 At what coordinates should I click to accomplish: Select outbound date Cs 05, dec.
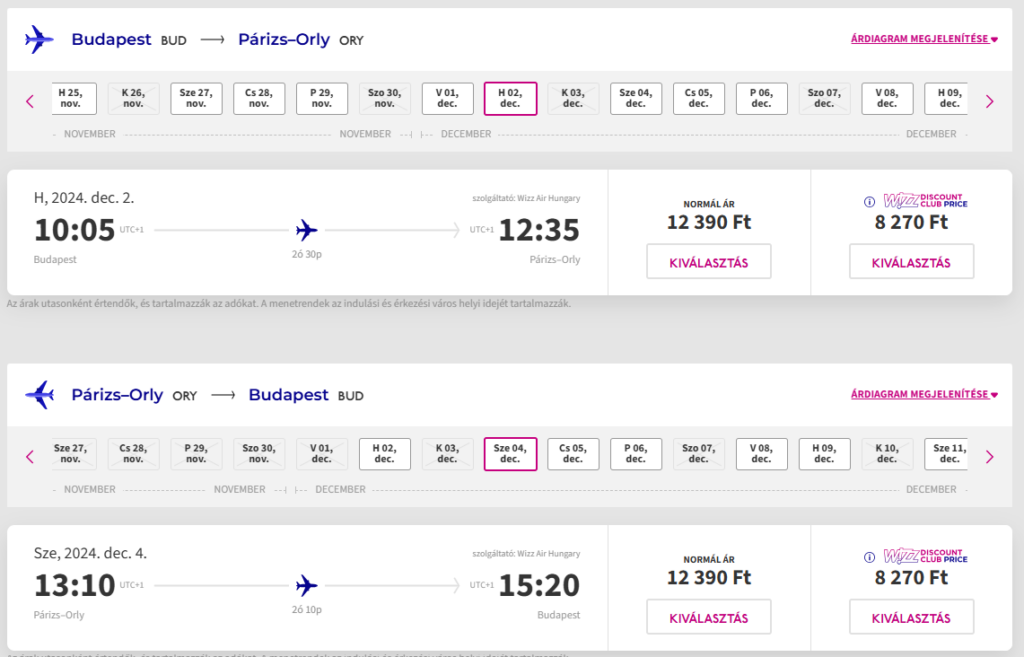click(x=699, y=99)
